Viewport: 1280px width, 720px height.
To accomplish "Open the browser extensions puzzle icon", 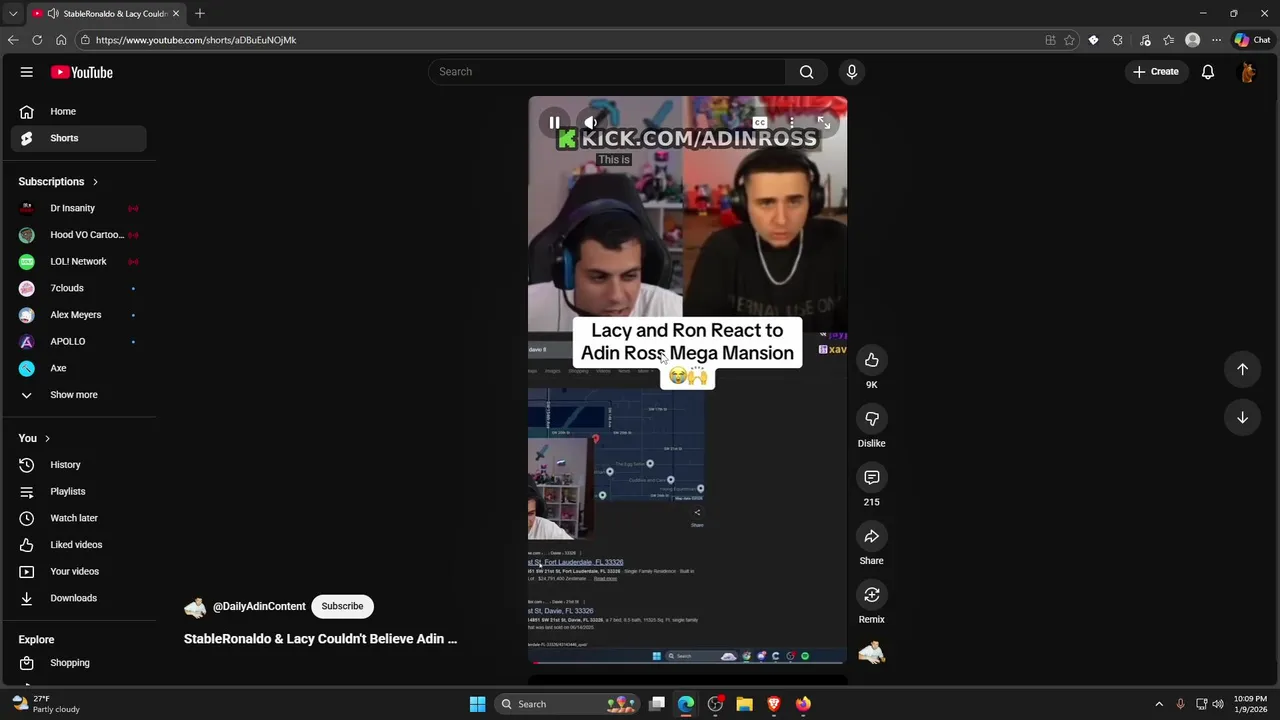I will pos(1117,40).
